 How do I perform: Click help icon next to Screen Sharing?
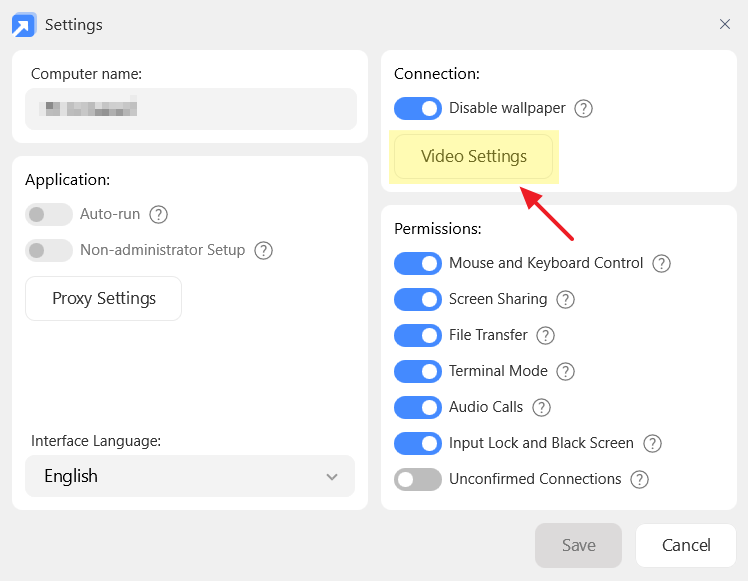(565, 299)
